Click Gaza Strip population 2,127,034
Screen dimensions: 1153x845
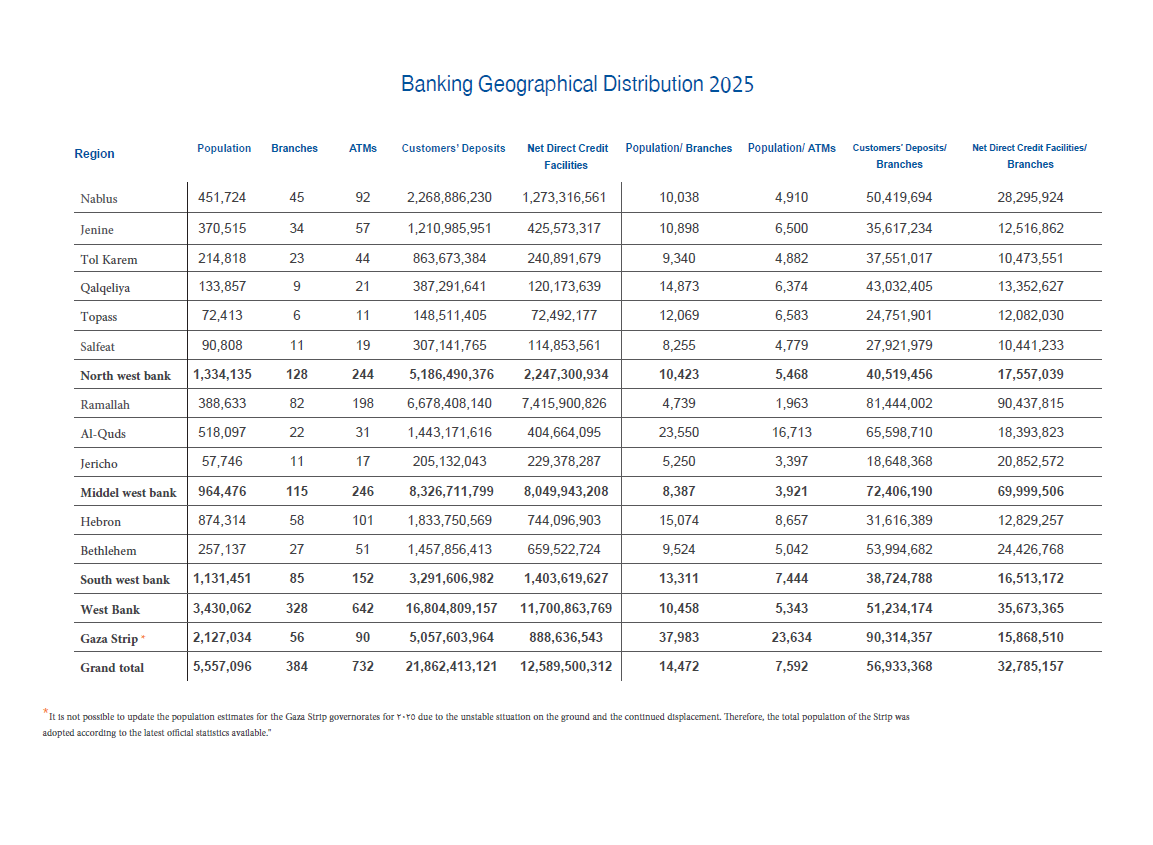(x=222, y=637)
